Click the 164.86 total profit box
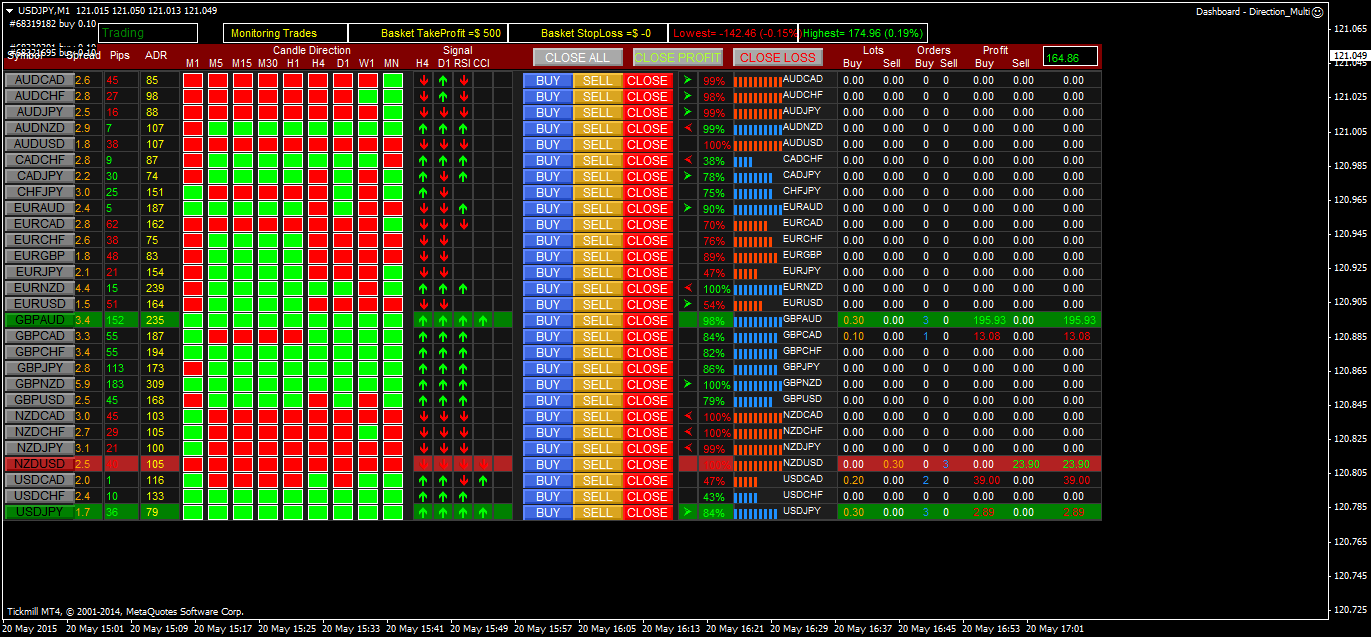This screenshot has height=637, width=1371. pyautogui.click(x=1070, y=57)
